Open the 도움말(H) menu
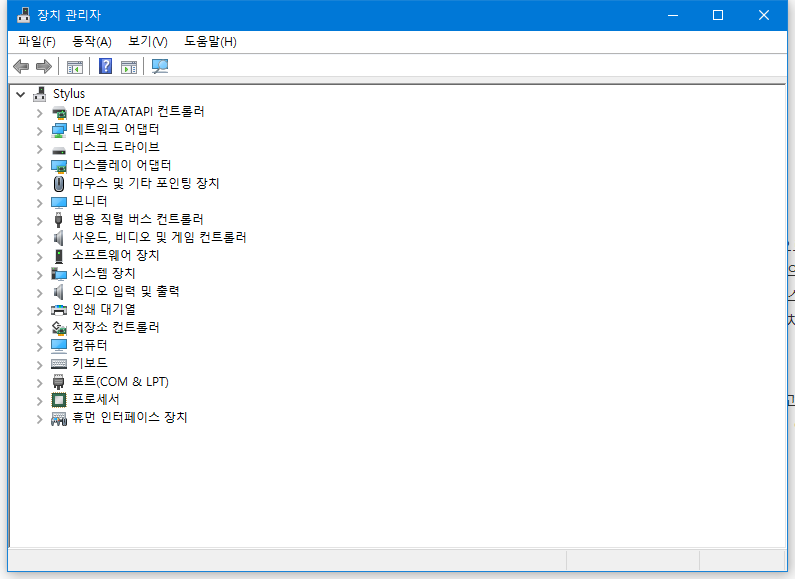 [x=210, y=42]
